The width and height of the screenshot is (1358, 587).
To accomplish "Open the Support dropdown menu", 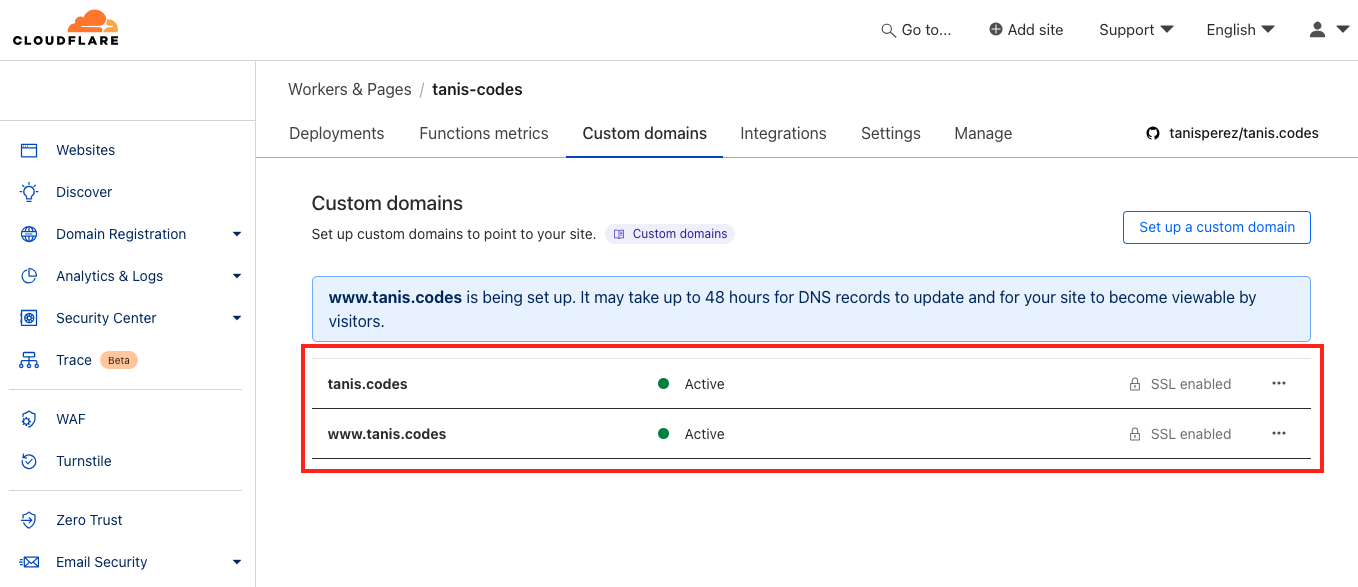I will (1136, 30).
